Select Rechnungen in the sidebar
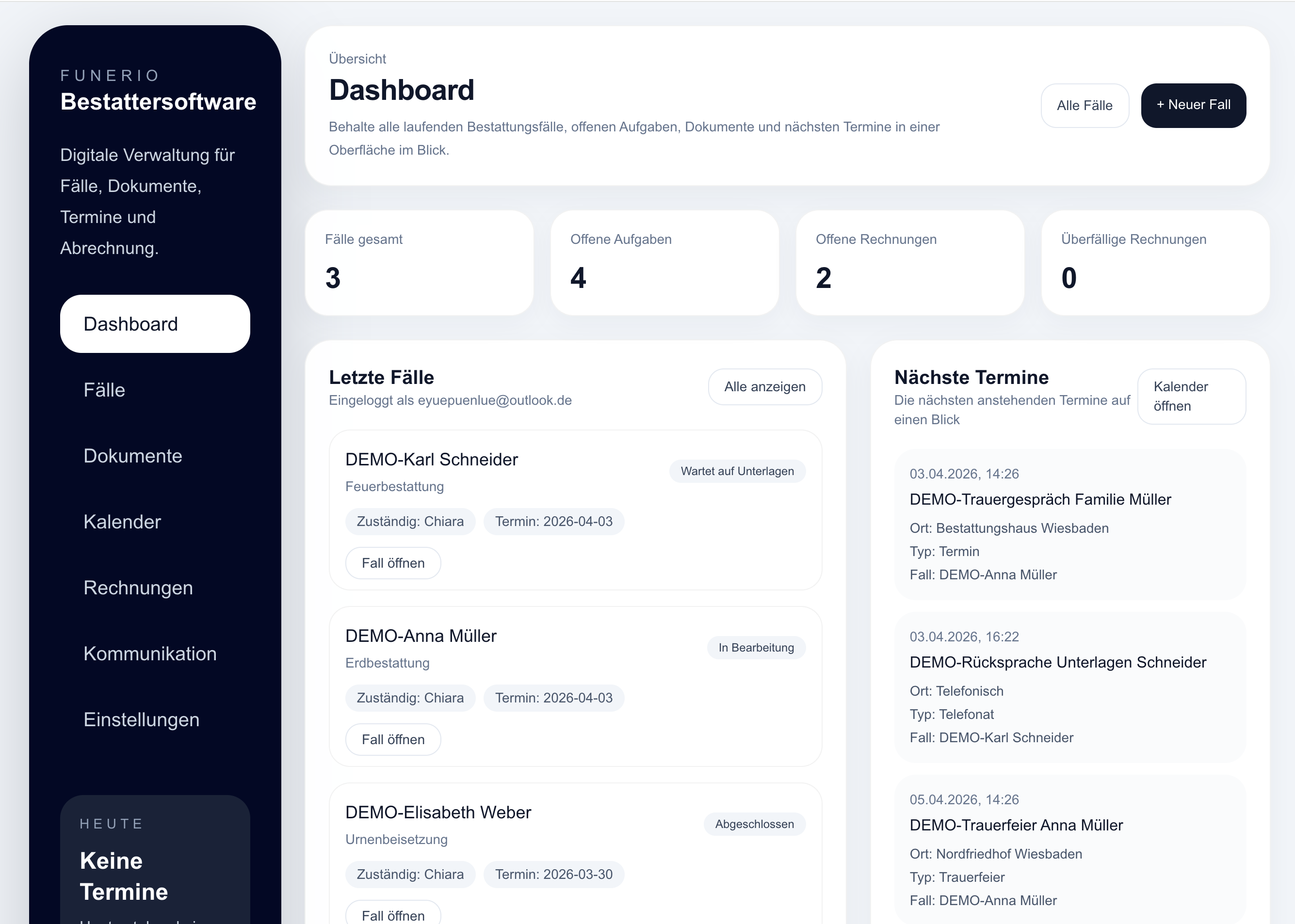 click(138, 588)
